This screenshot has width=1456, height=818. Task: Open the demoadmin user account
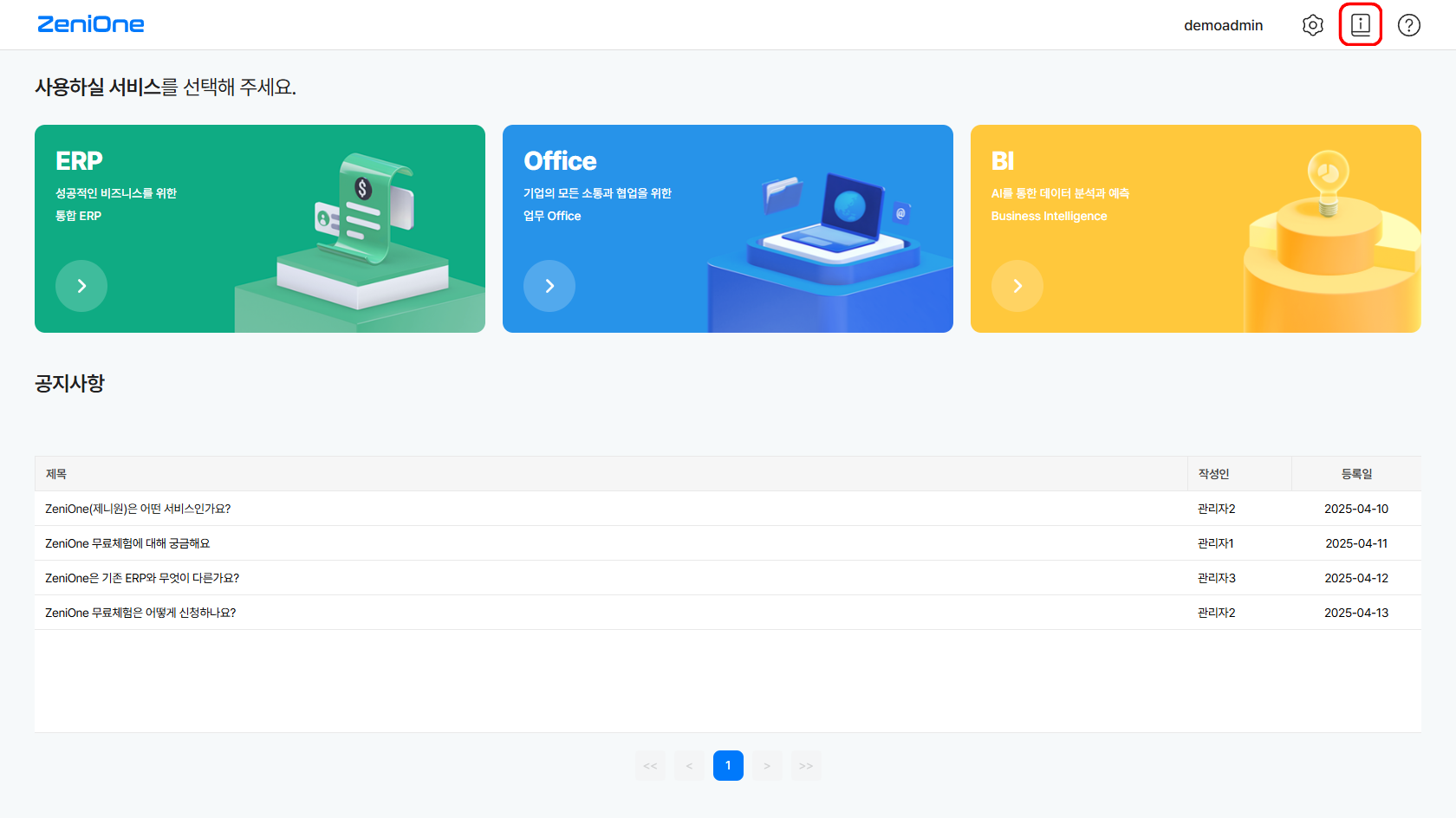(1224, 25)
